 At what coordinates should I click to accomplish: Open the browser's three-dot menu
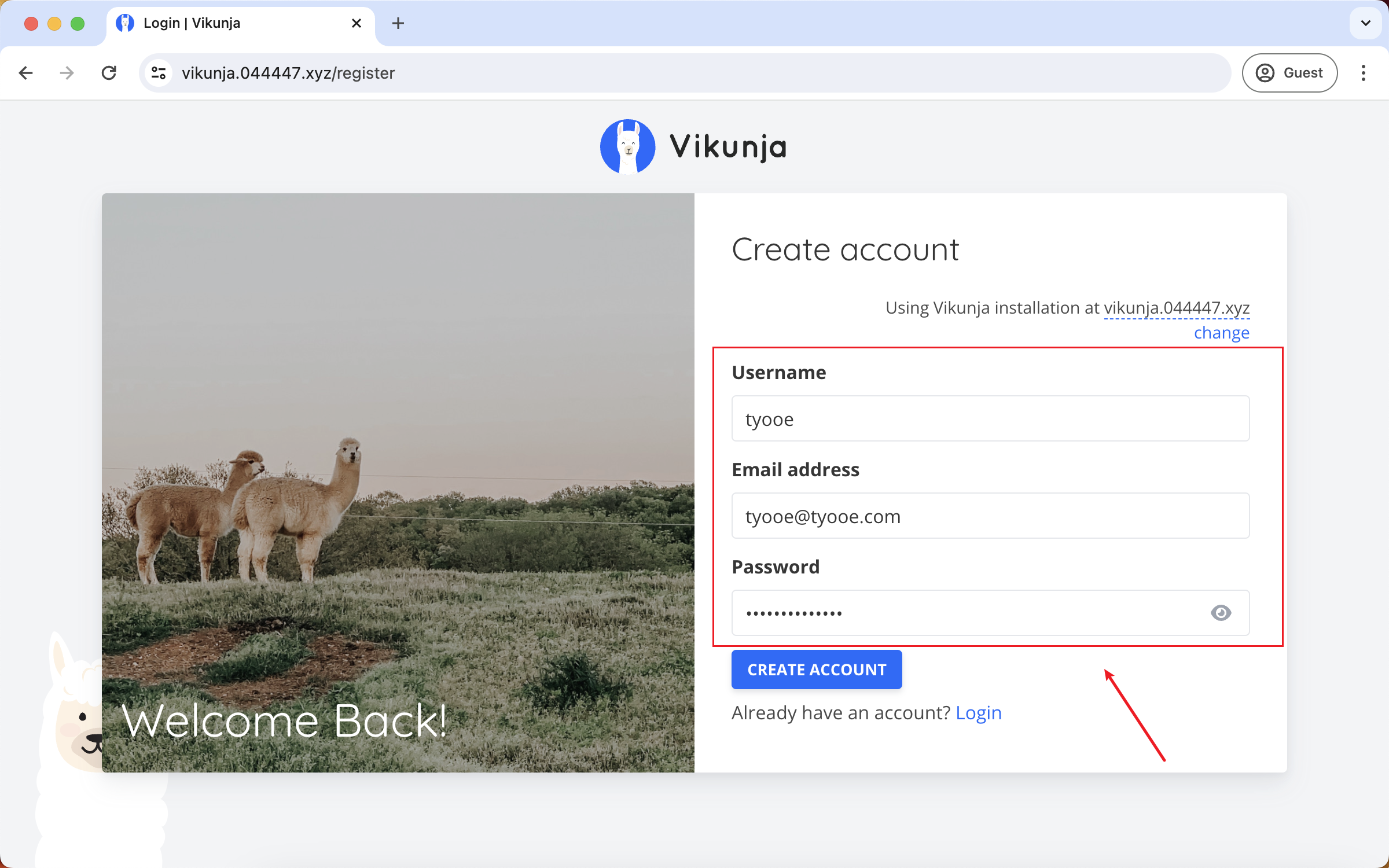pyautogui.click(x=1364, y=73)
